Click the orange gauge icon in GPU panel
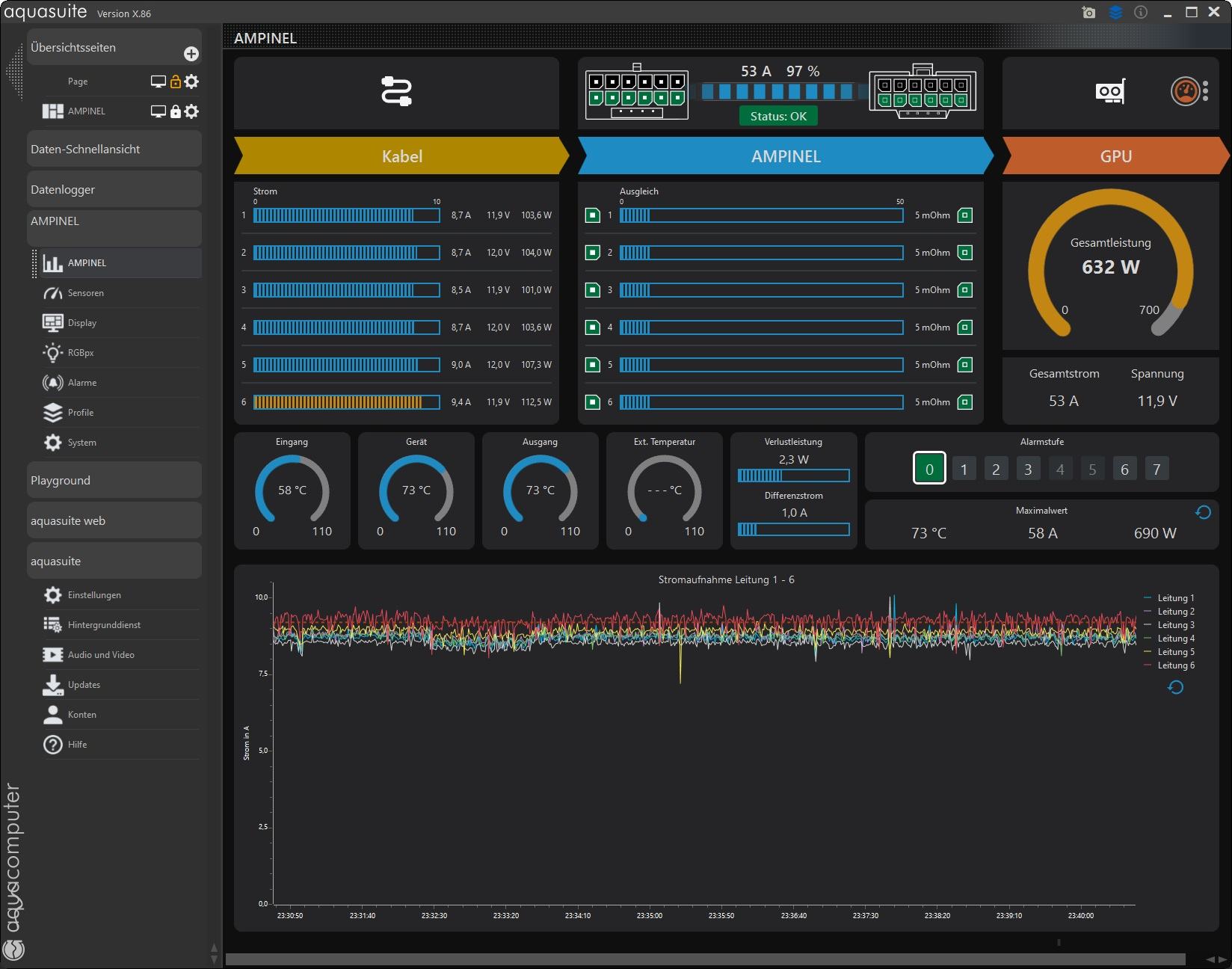Screen dimensions: 1232x969 click(1185, 91)
